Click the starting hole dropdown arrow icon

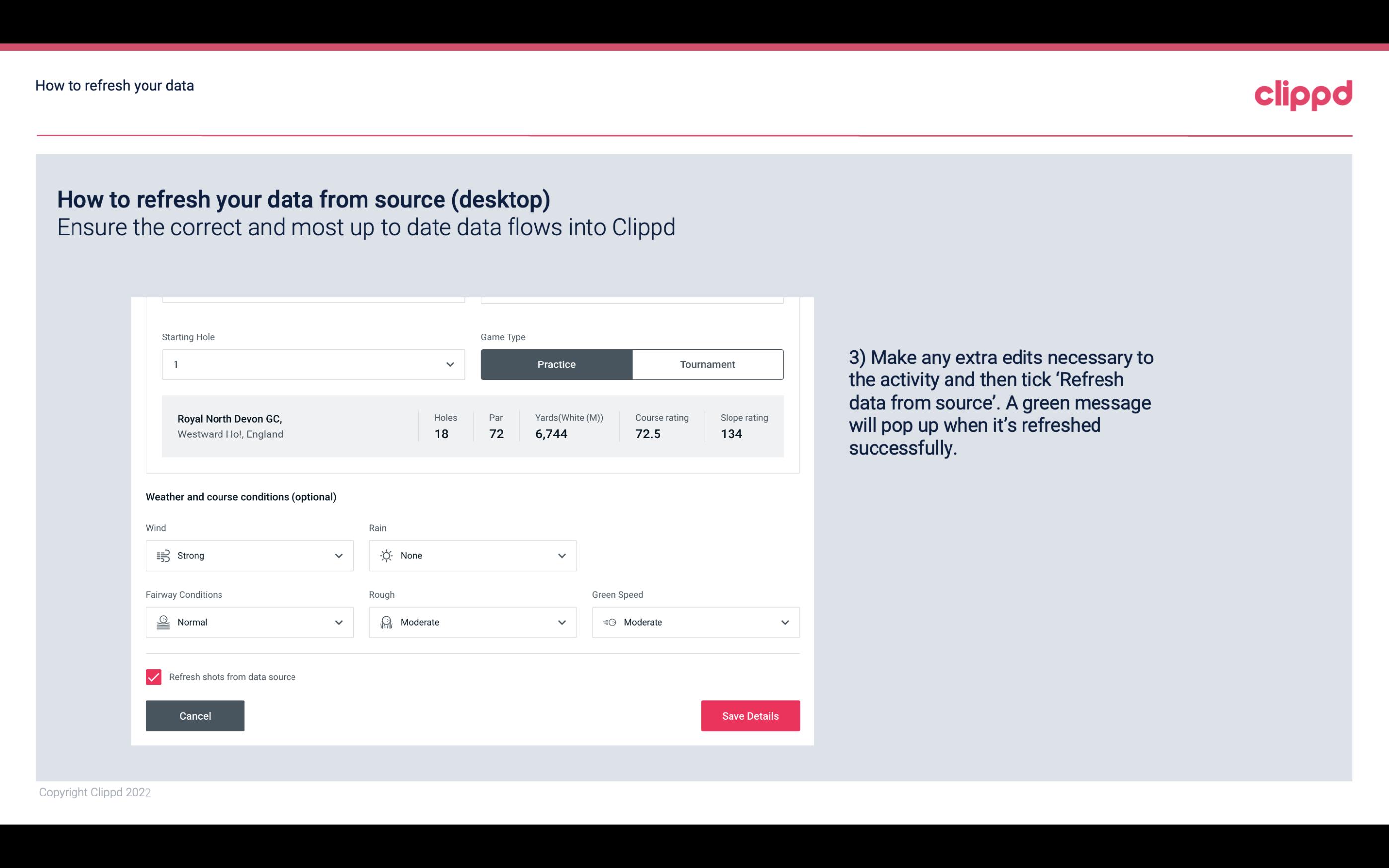450,364
